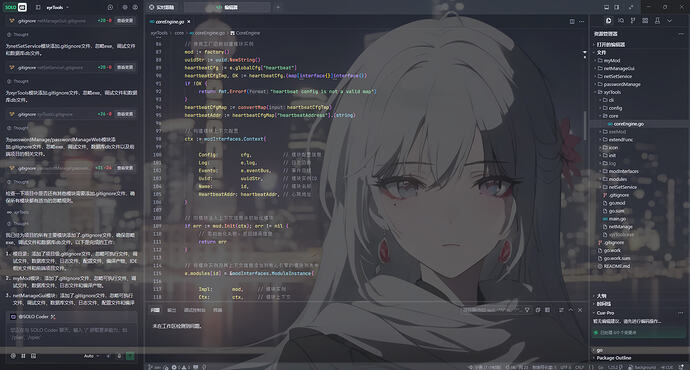
Task: Open explorer panel ellipsis menu
Action: click(681, 34)
